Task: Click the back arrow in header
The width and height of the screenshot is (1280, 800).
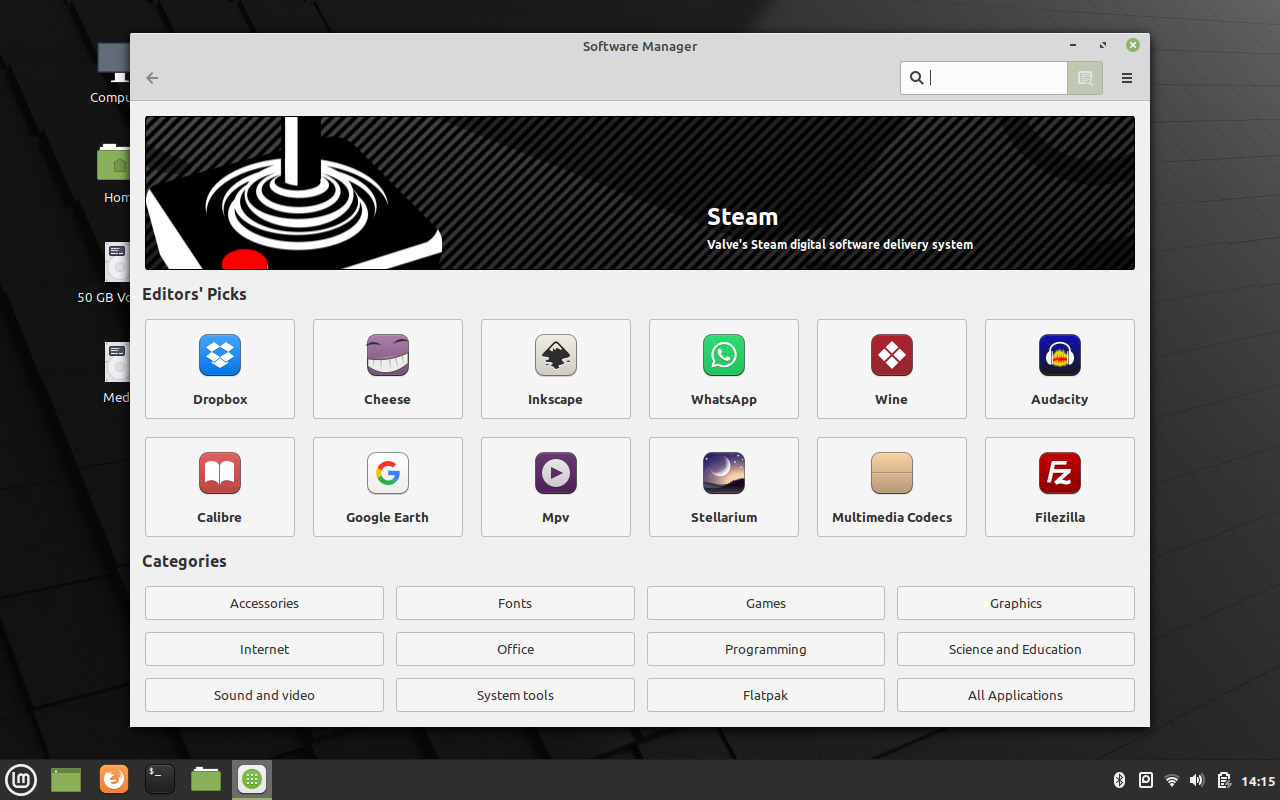Action: click(x=152, y=78)
